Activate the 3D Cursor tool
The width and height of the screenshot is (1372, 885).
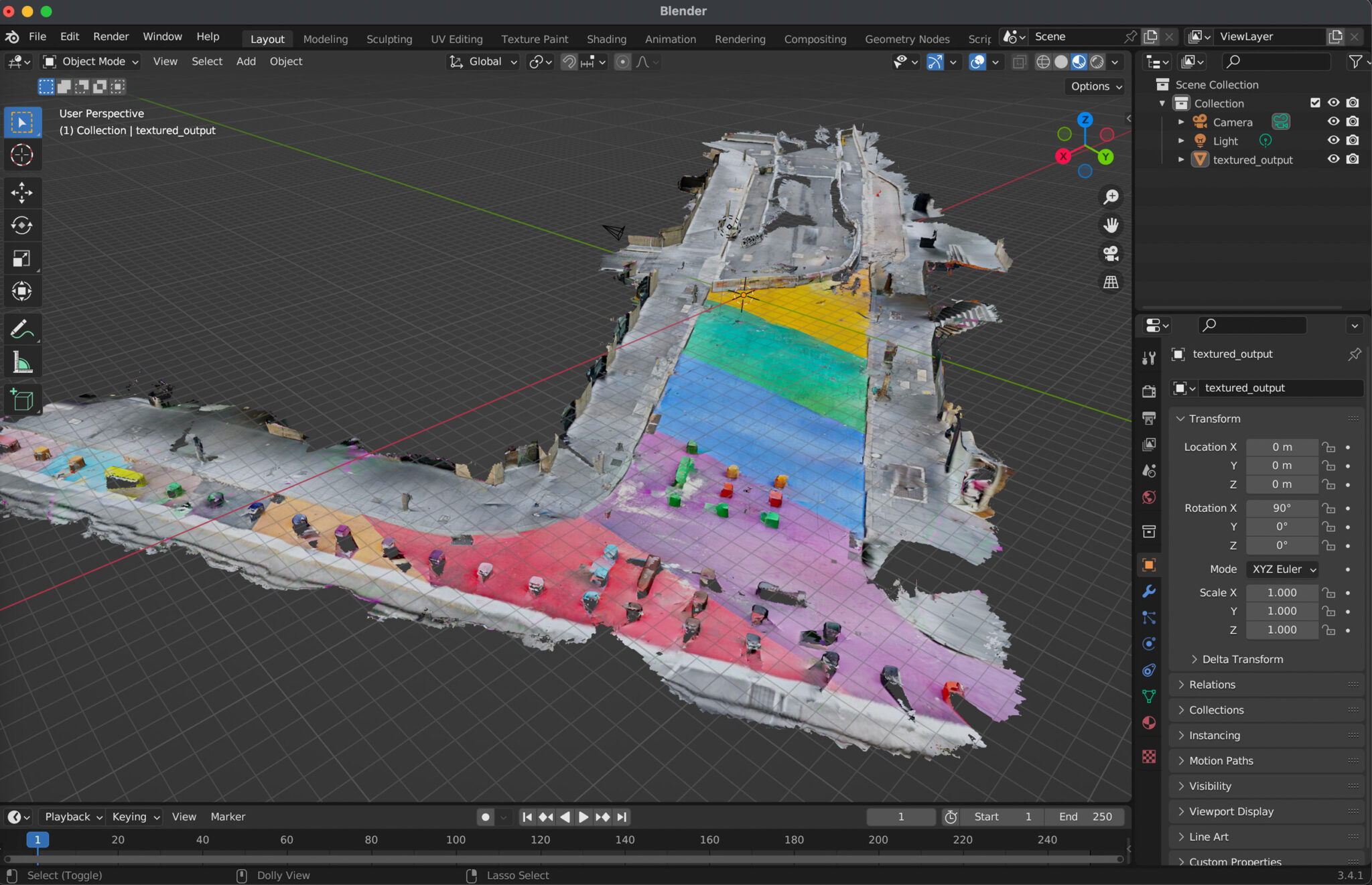[21, 155]
